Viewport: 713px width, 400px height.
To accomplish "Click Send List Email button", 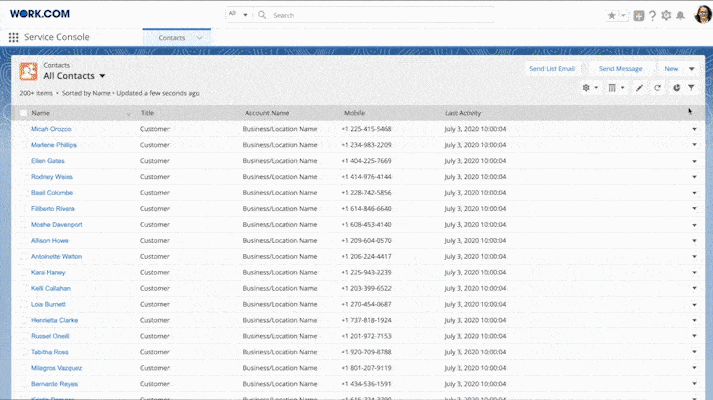I will coord(552,69).
